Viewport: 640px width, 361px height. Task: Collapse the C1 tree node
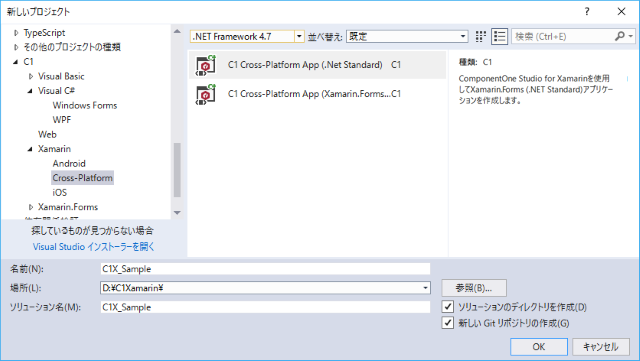(x=16, y=62)
